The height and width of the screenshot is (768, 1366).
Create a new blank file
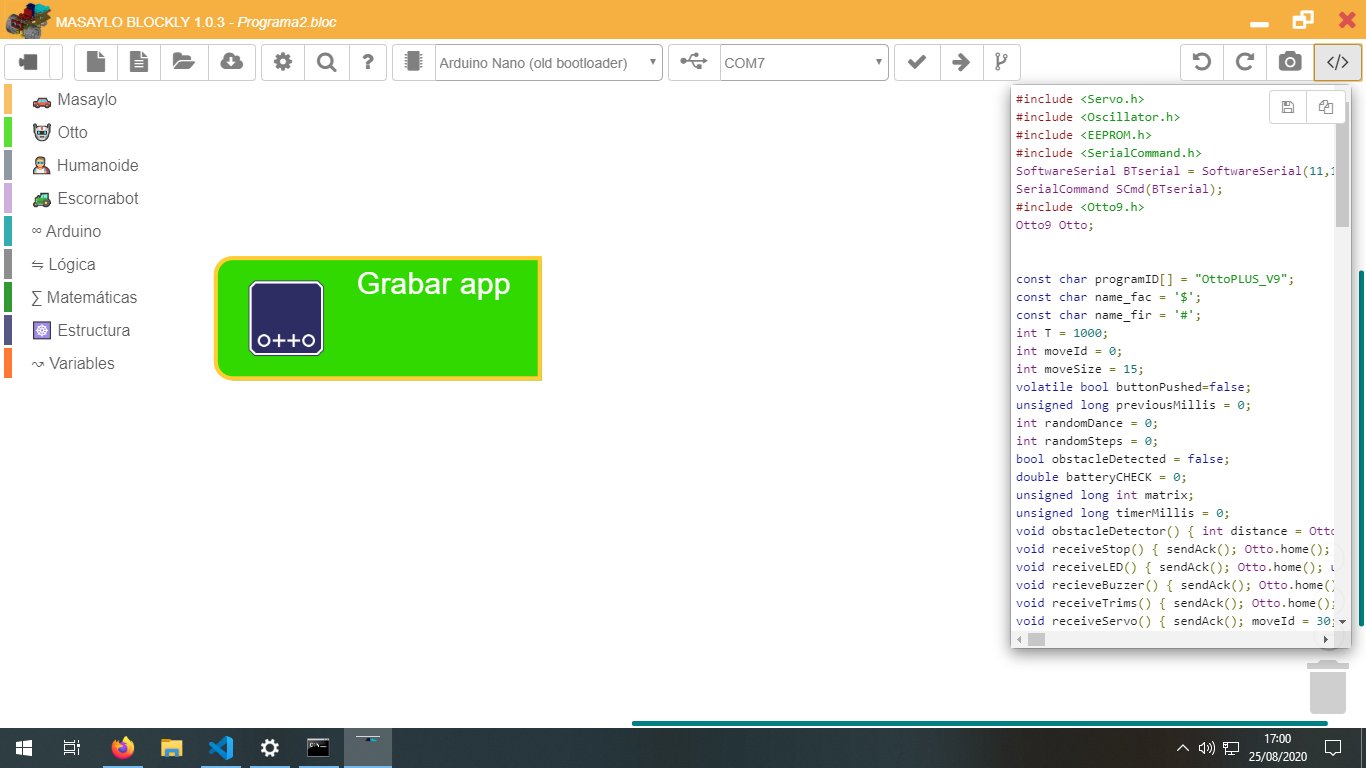pos(96,62)
